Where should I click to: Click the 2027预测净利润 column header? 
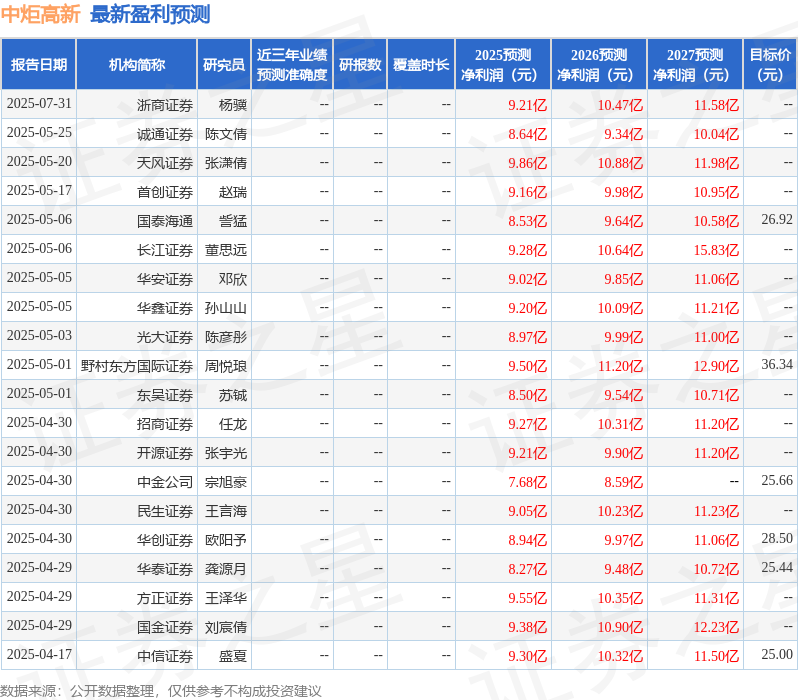point(695,64)
